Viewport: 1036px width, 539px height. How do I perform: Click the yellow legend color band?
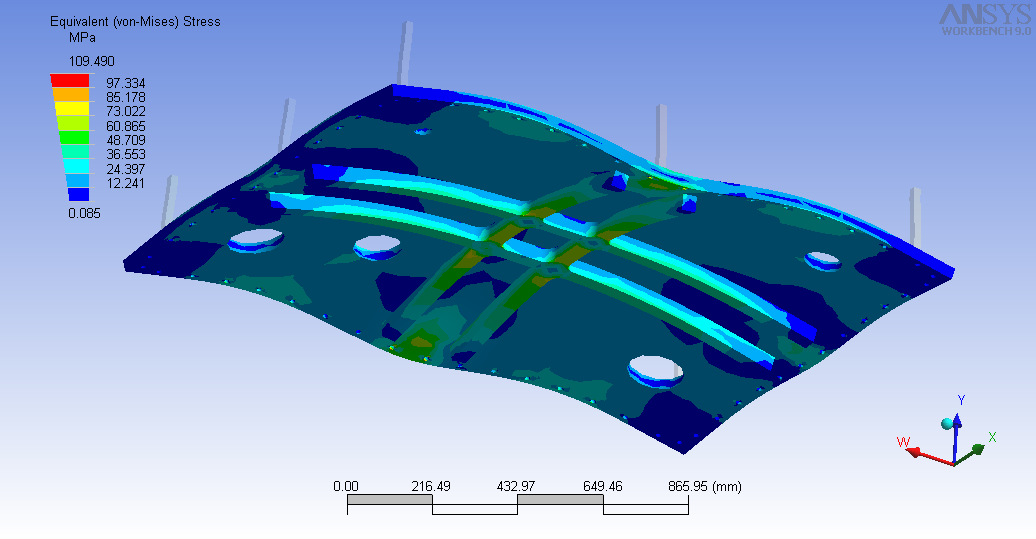71,109
